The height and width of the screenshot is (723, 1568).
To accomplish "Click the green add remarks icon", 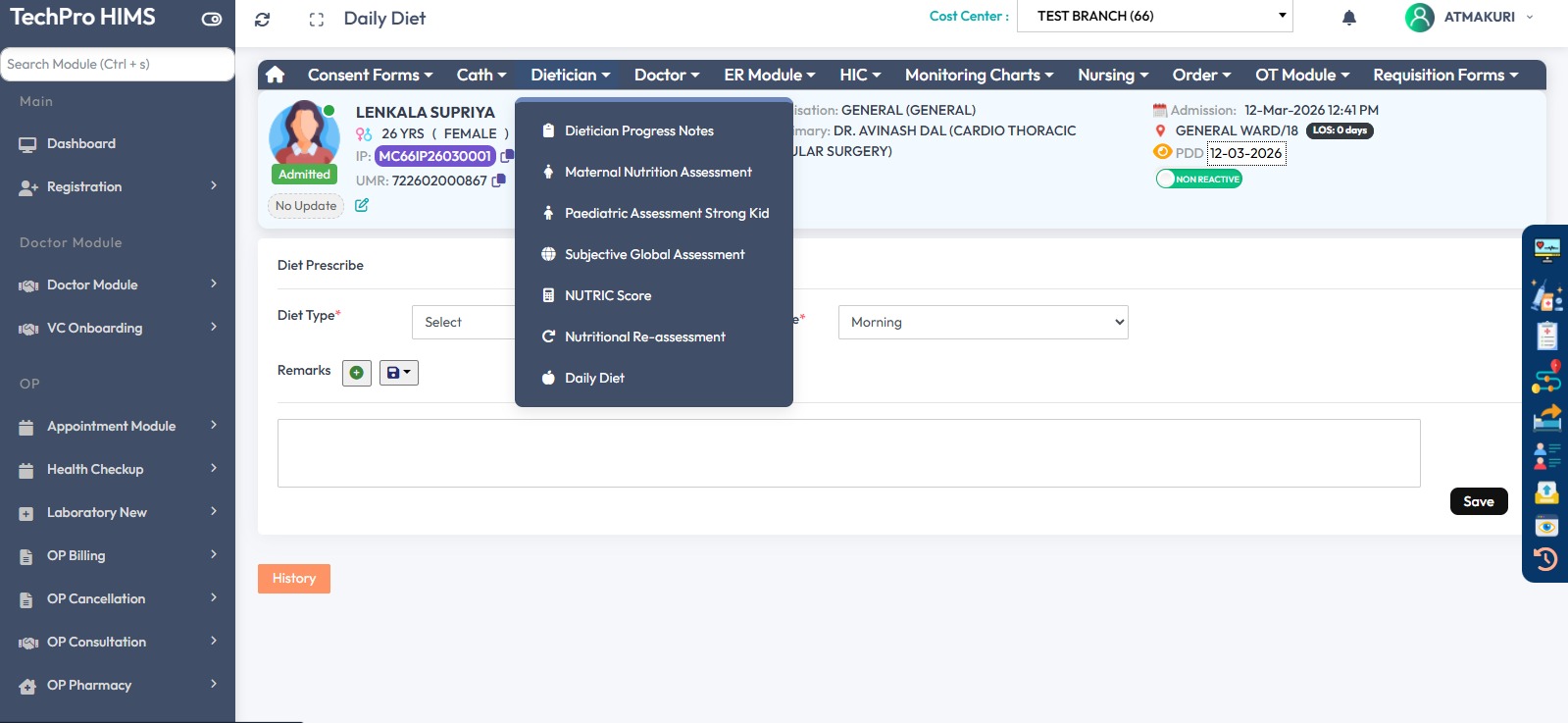I will tap(357, 373).
